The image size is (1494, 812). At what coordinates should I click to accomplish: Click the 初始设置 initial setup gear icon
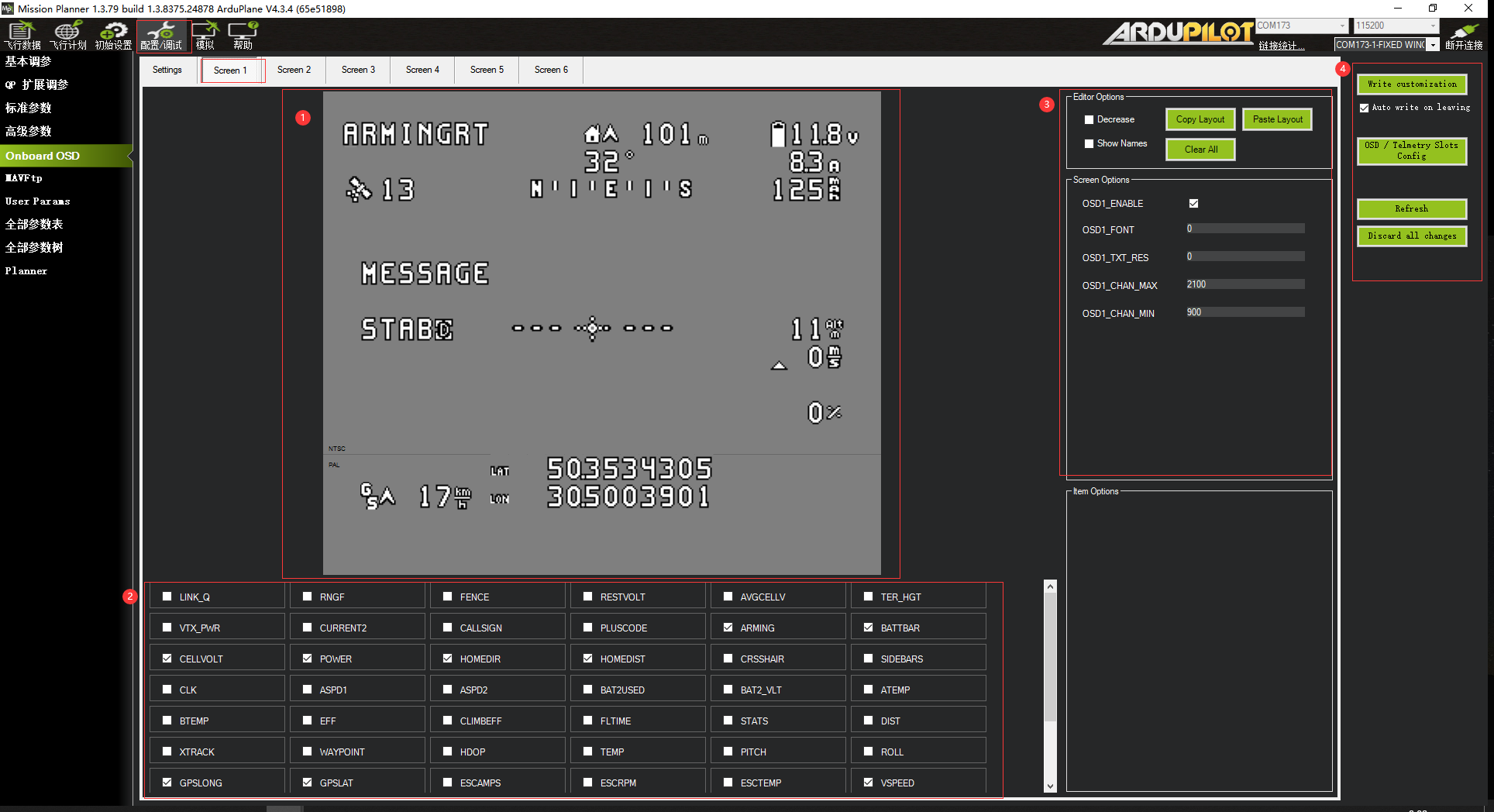point(113,36)
